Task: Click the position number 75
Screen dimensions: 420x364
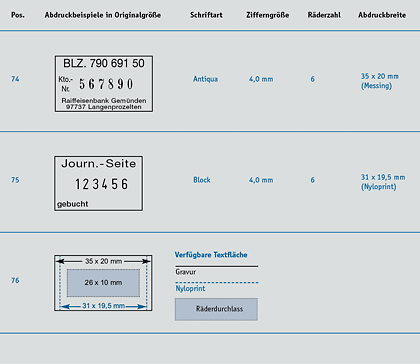Action: 15,180
